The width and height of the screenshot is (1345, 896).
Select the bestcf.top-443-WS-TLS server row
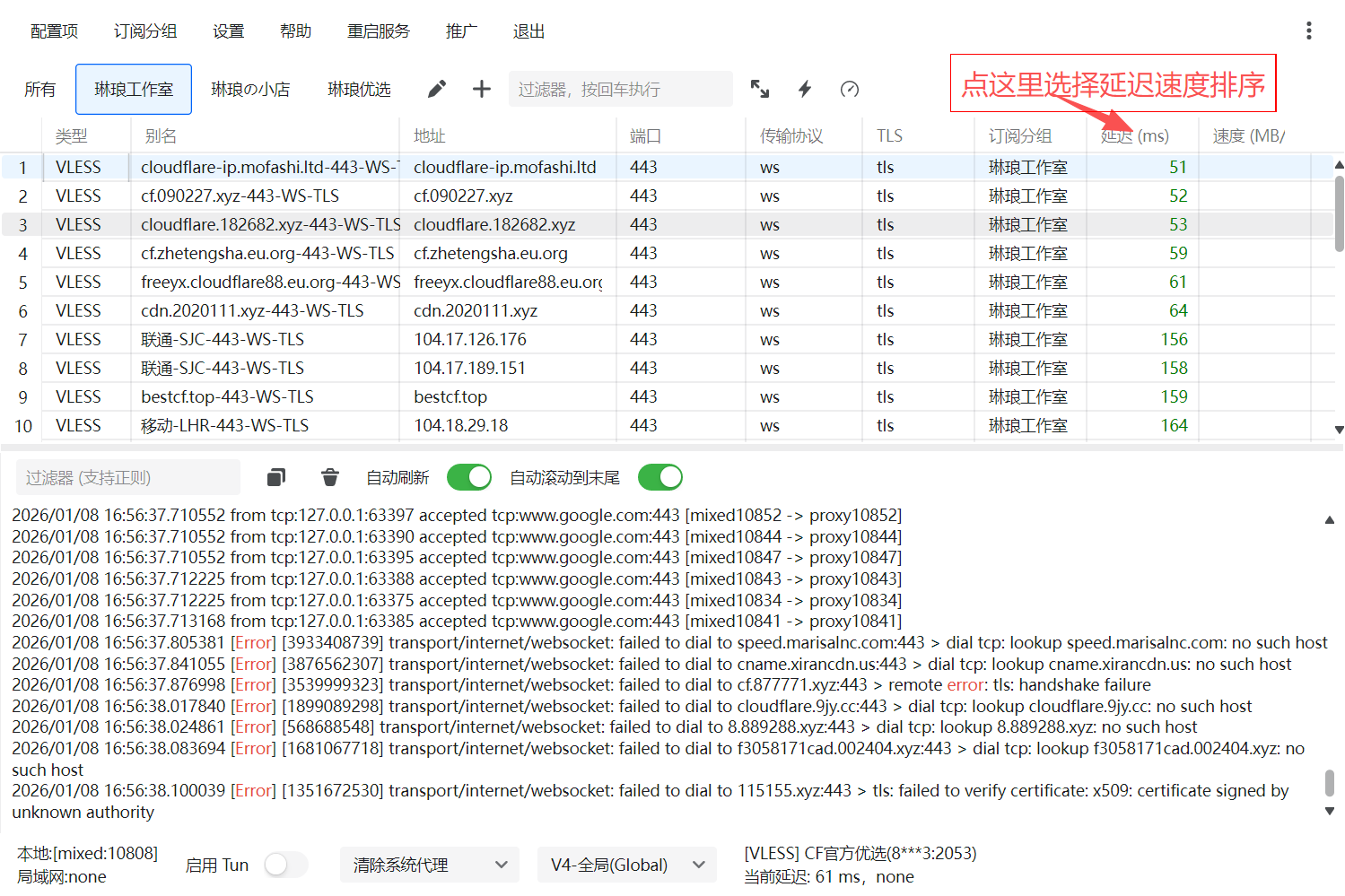click(x=227, y=396)
